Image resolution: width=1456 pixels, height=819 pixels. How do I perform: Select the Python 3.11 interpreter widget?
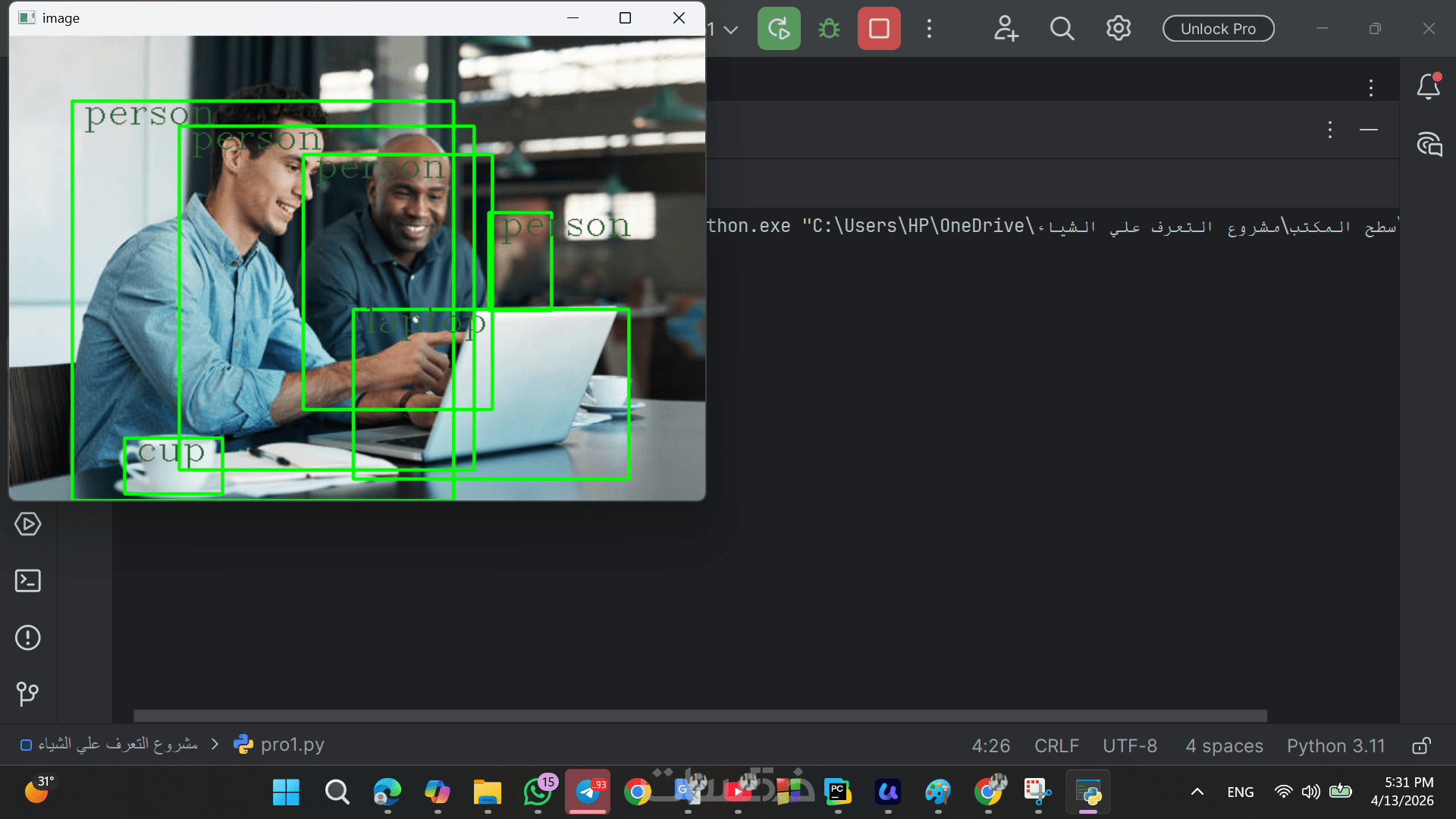point(1335,746)
